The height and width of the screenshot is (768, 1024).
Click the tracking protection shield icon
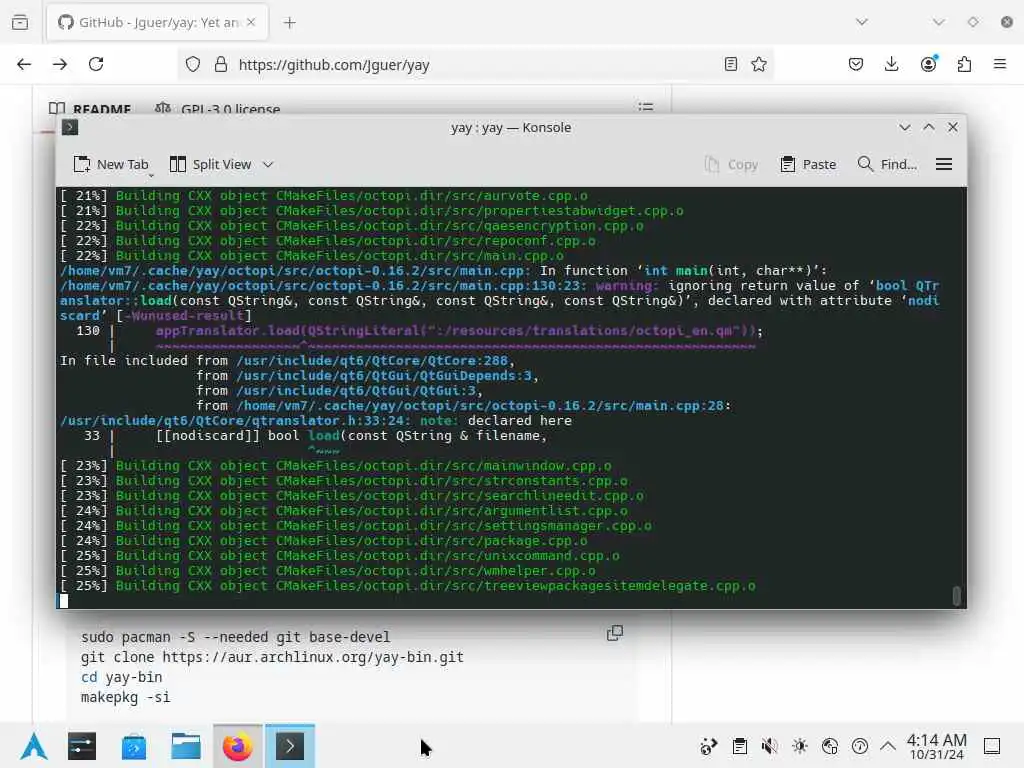pyautogui.click(x=193, y=64)
